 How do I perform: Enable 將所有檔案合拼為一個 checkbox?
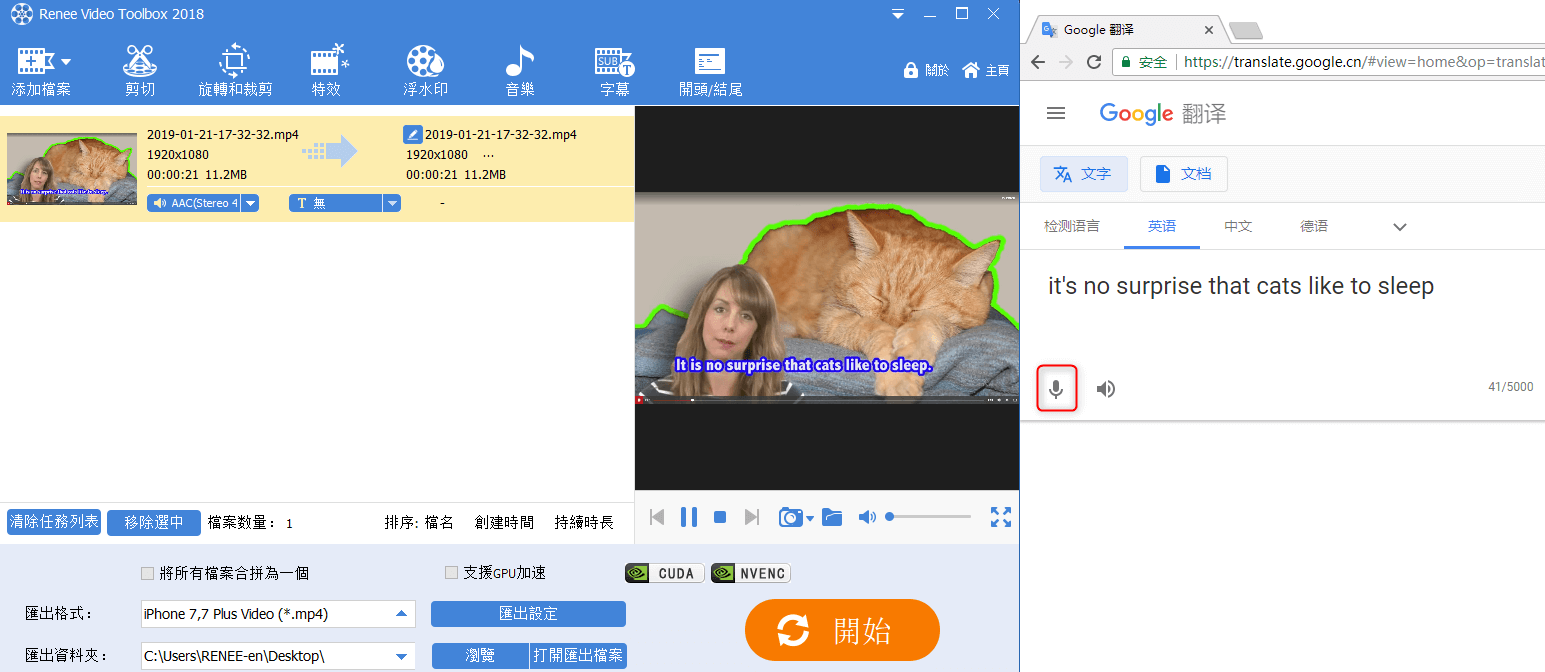coord(148,574)
